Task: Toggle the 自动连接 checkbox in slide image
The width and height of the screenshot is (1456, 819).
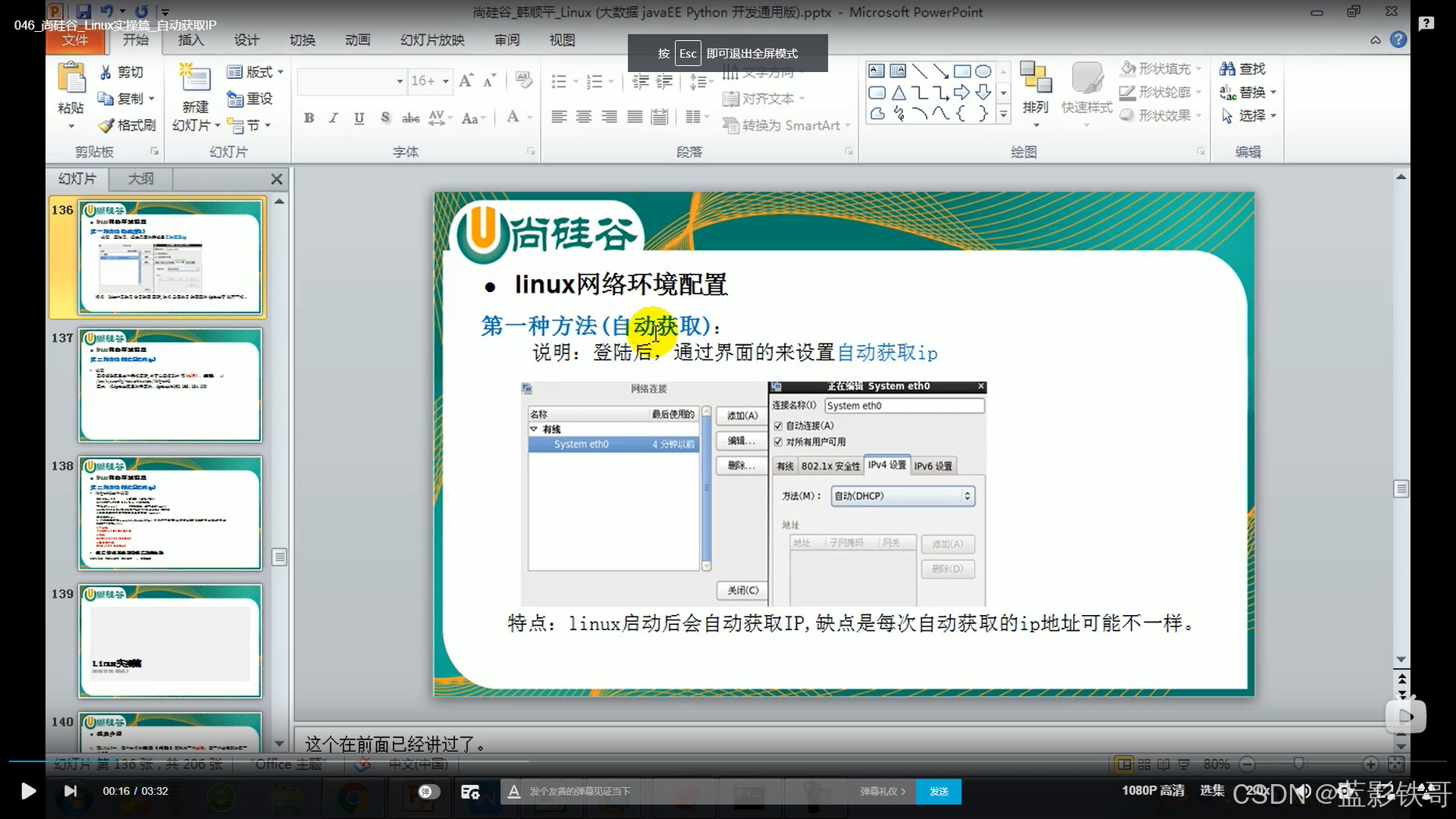Action: (x=778, y=426)
